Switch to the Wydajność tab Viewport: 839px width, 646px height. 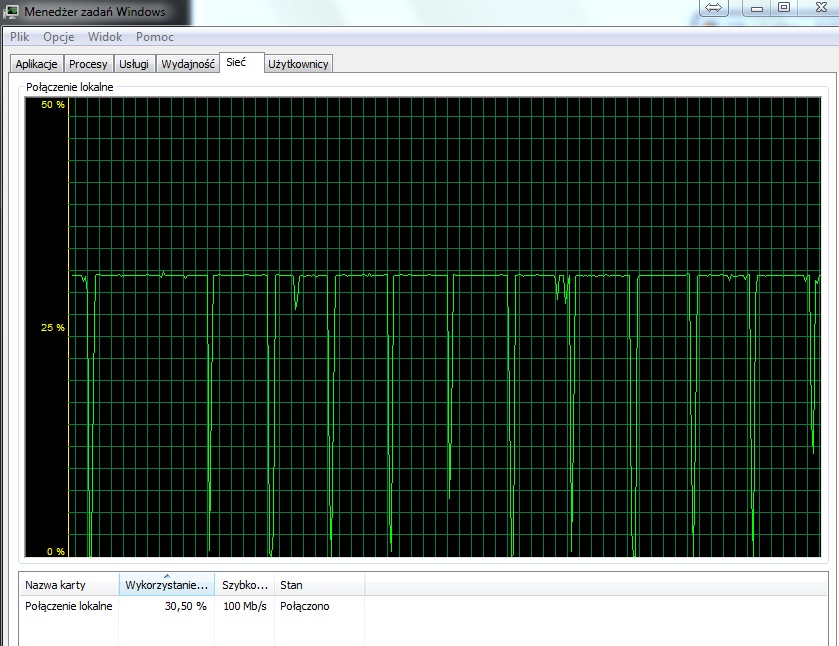188,64
